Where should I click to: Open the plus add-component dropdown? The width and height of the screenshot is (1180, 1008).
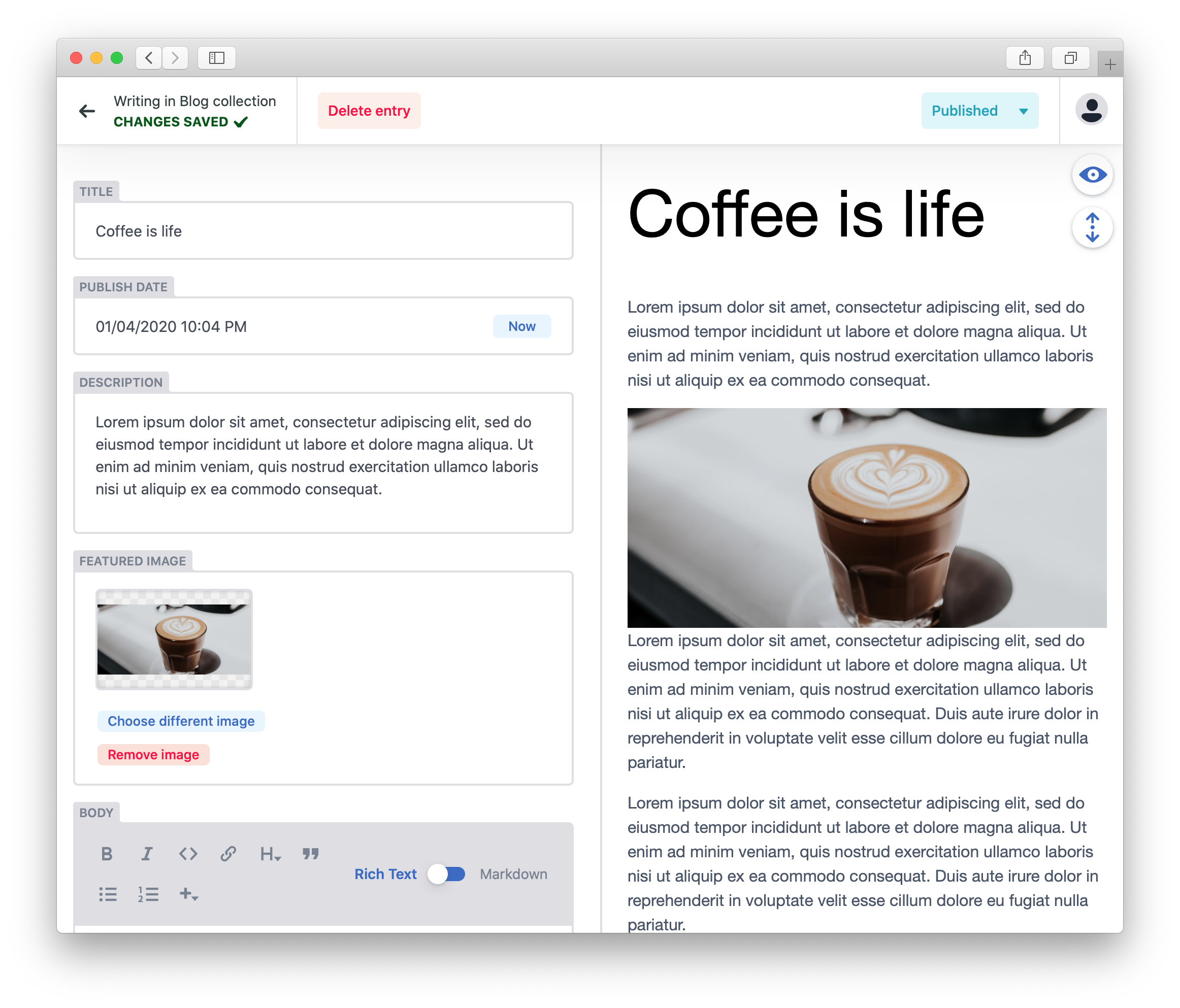point(188,894)
